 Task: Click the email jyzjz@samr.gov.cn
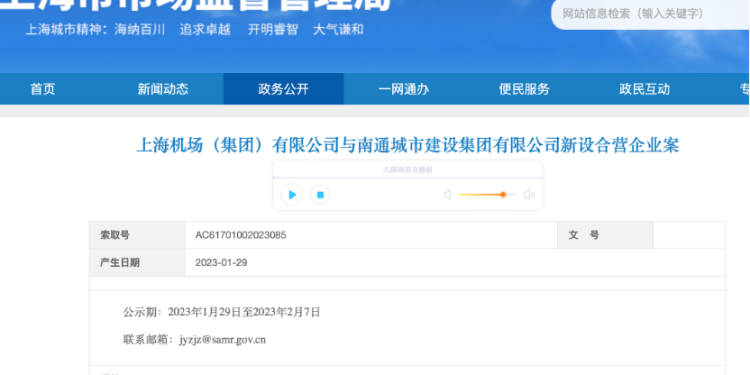coord(222,340)
